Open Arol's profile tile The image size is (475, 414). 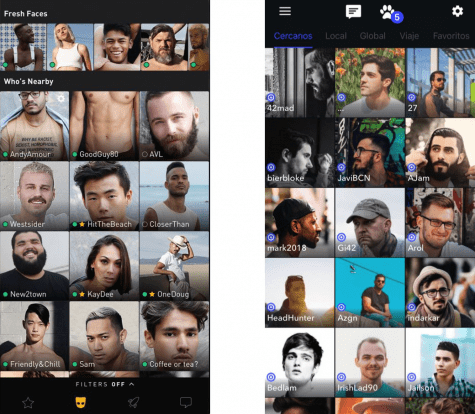point(440,222)
